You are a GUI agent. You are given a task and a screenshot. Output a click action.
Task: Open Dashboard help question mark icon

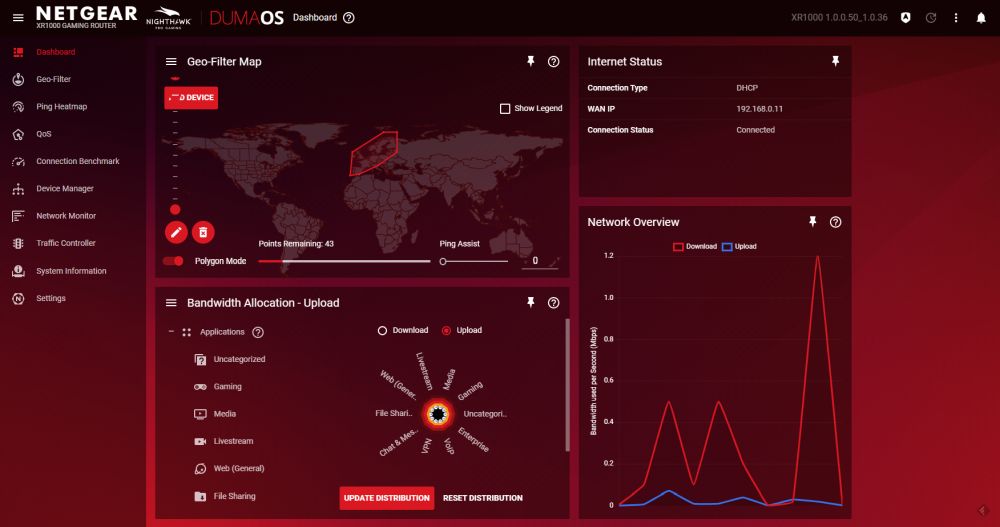[x=348, y=18]
